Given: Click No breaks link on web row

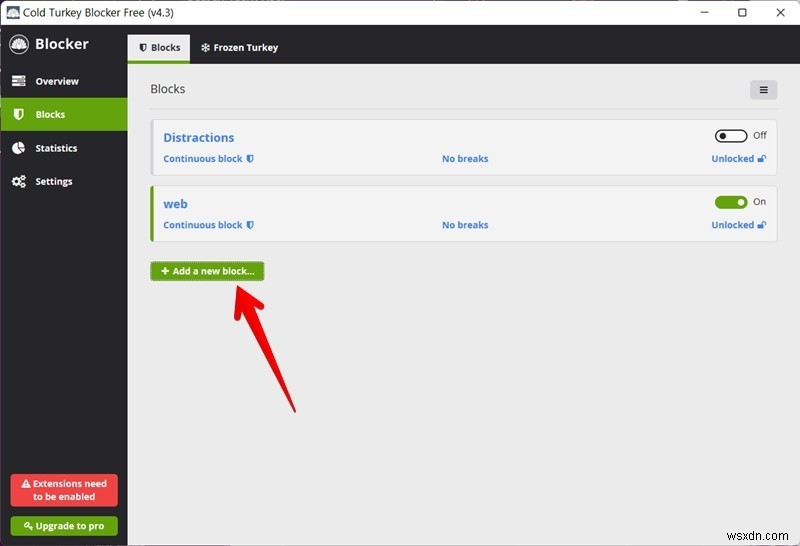Looking at the screenshot, I should [465, 225].
